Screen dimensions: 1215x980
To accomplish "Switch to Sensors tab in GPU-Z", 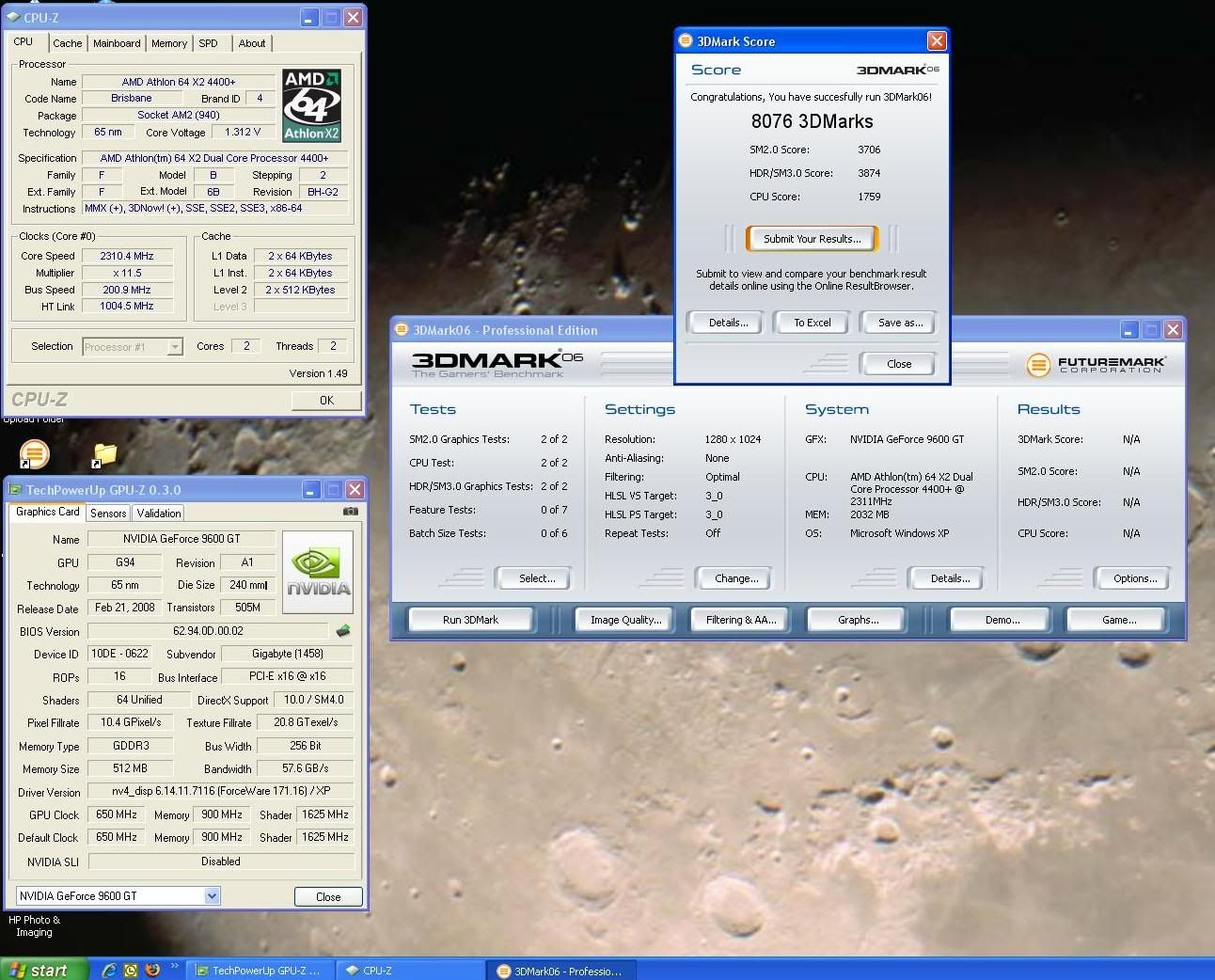I will pos(108,514).
